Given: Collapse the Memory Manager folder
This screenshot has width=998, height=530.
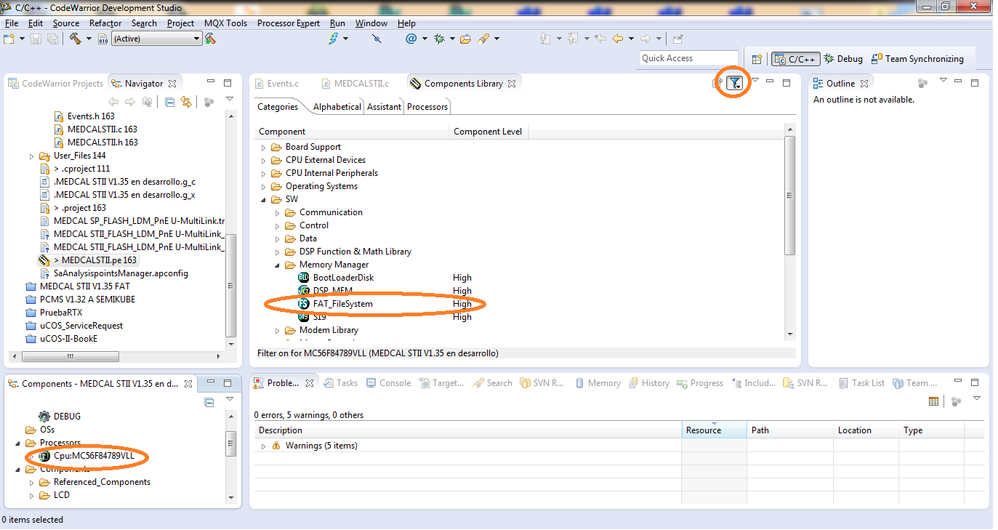Looking at the screenshot, I should (x=278, y=265).
